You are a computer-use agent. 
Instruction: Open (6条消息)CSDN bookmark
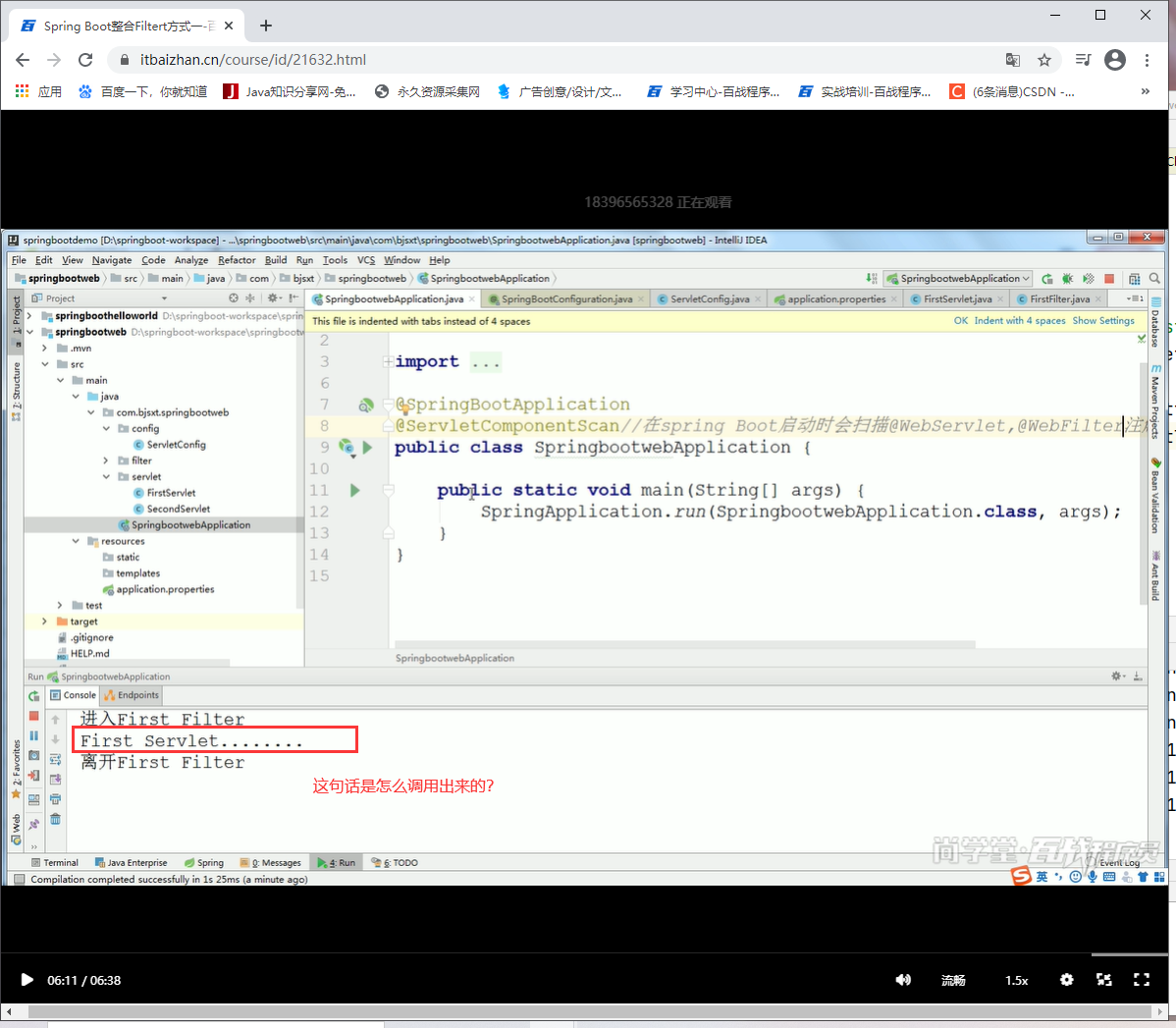[x=1012, y=91]
